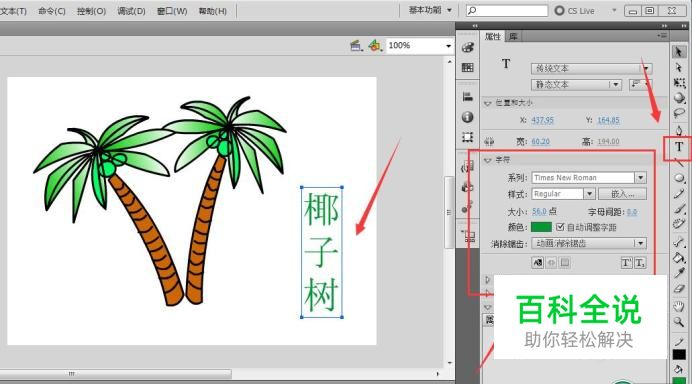This screenshot has height=384, width=692.
Task: Open the Times New Roman font dropdown
Action: coord(589,177)
